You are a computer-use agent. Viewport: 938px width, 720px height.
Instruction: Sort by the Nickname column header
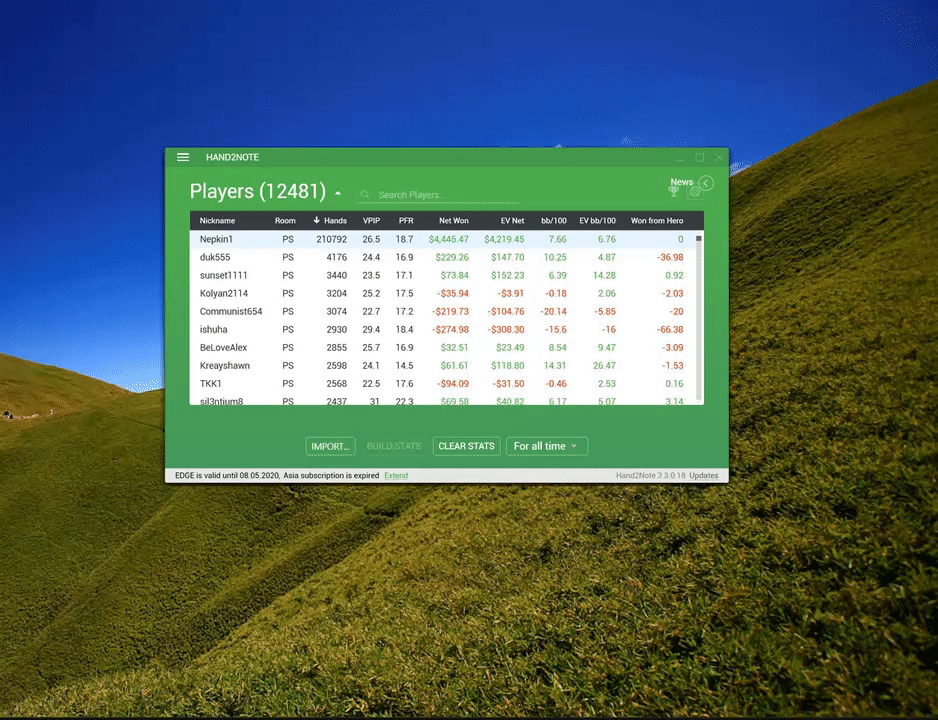217,221
